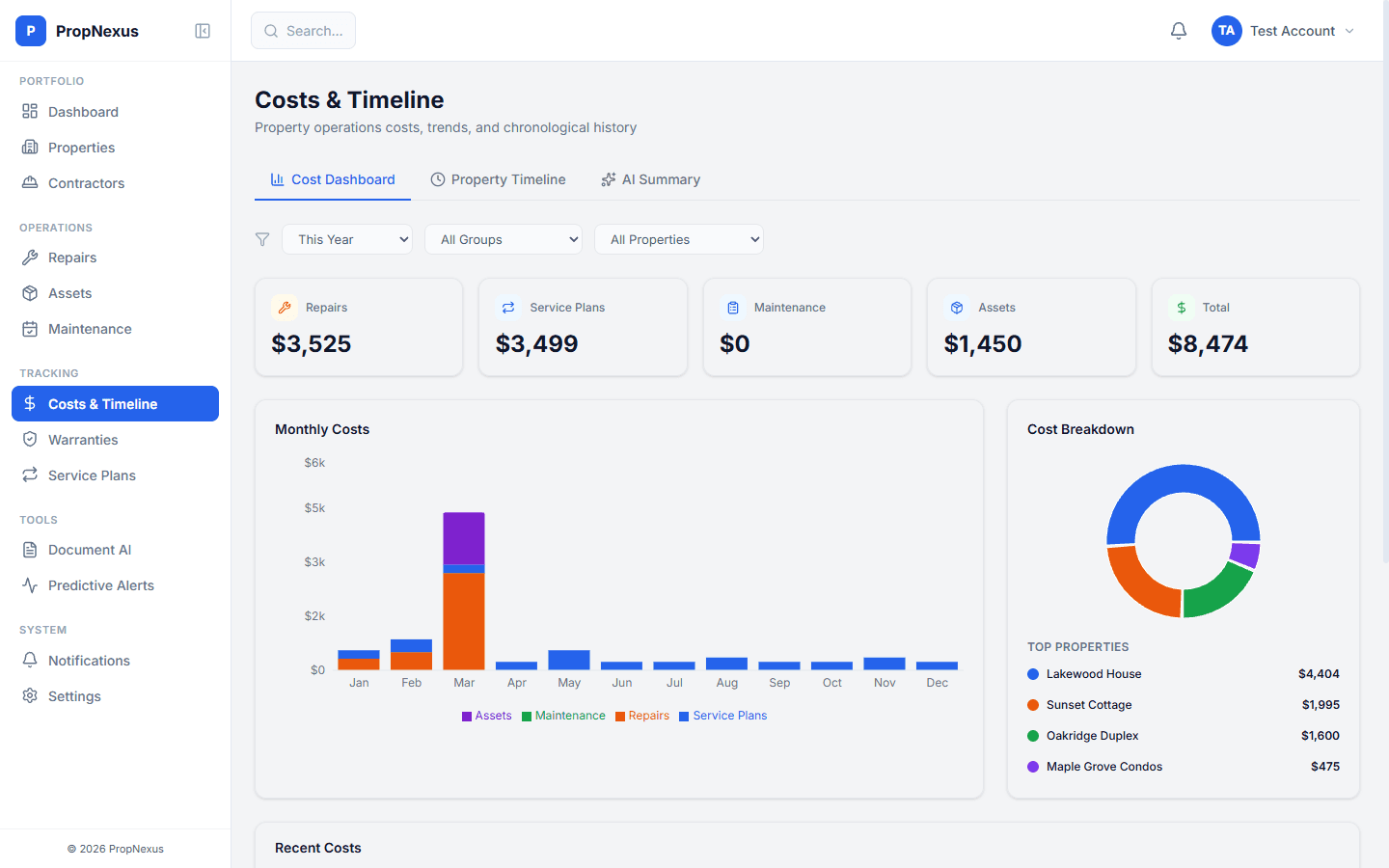Open the All Groups dropdown

tap(503, 239)
